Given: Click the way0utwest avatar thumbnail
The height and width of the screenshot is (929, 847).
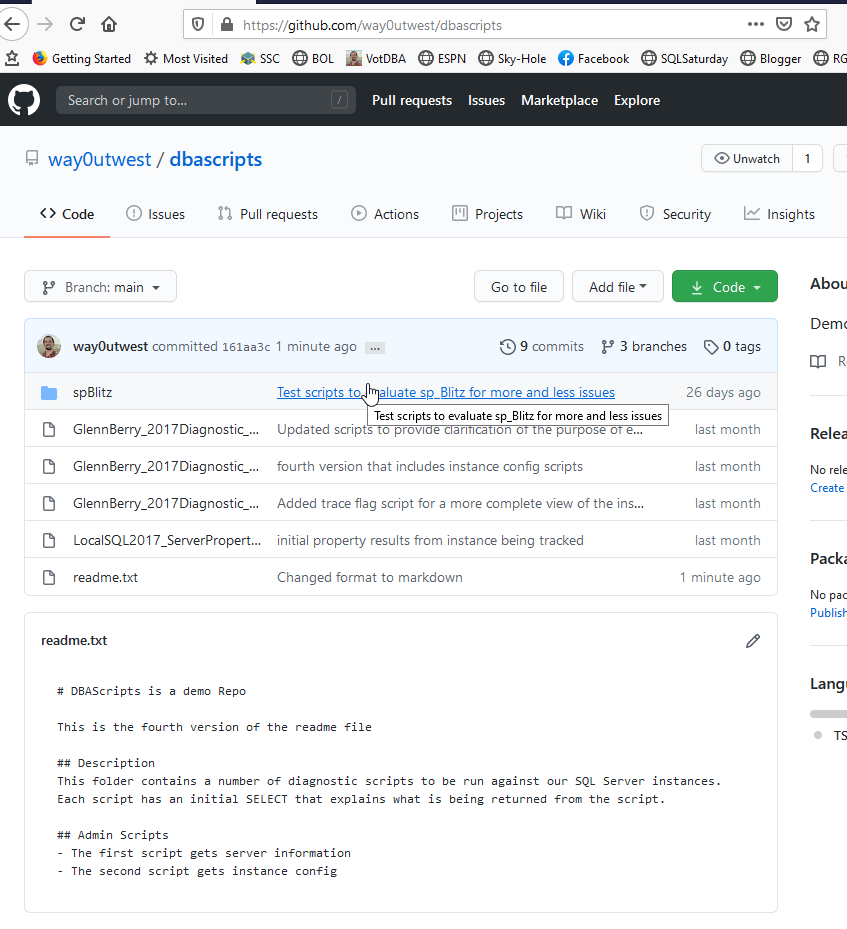Looking at the screenshot, I should point(49,347).
